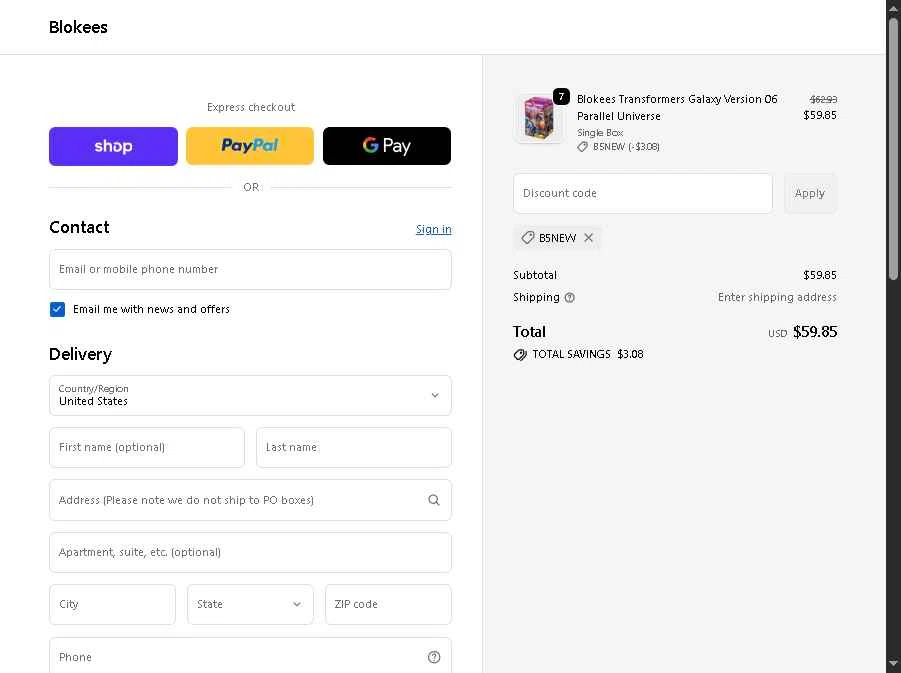This screenshot has height=673, width=901.
Task: Click the tag icon on the B5NEW chip
Action: tap(527, 238)
